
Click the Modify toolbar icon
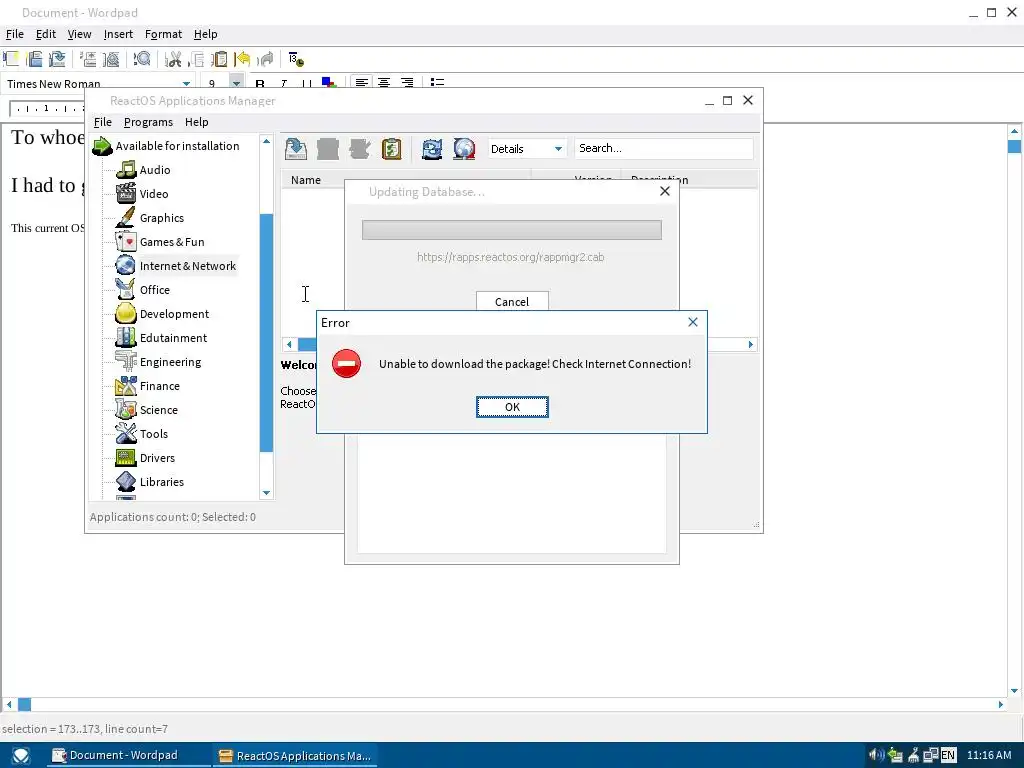359,149
